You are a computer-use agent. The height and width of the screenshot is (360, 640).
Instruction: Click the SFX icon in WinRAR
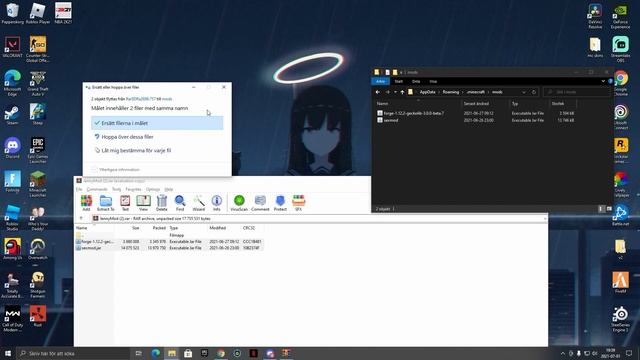coord(298,202)
